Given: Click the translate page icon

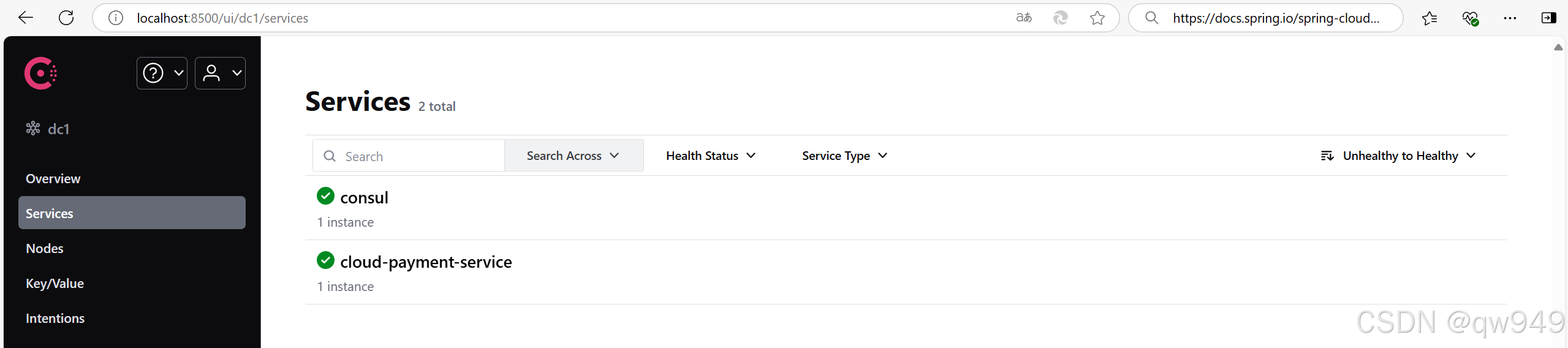Looking at the screenshot, I should click(1024, 18).
